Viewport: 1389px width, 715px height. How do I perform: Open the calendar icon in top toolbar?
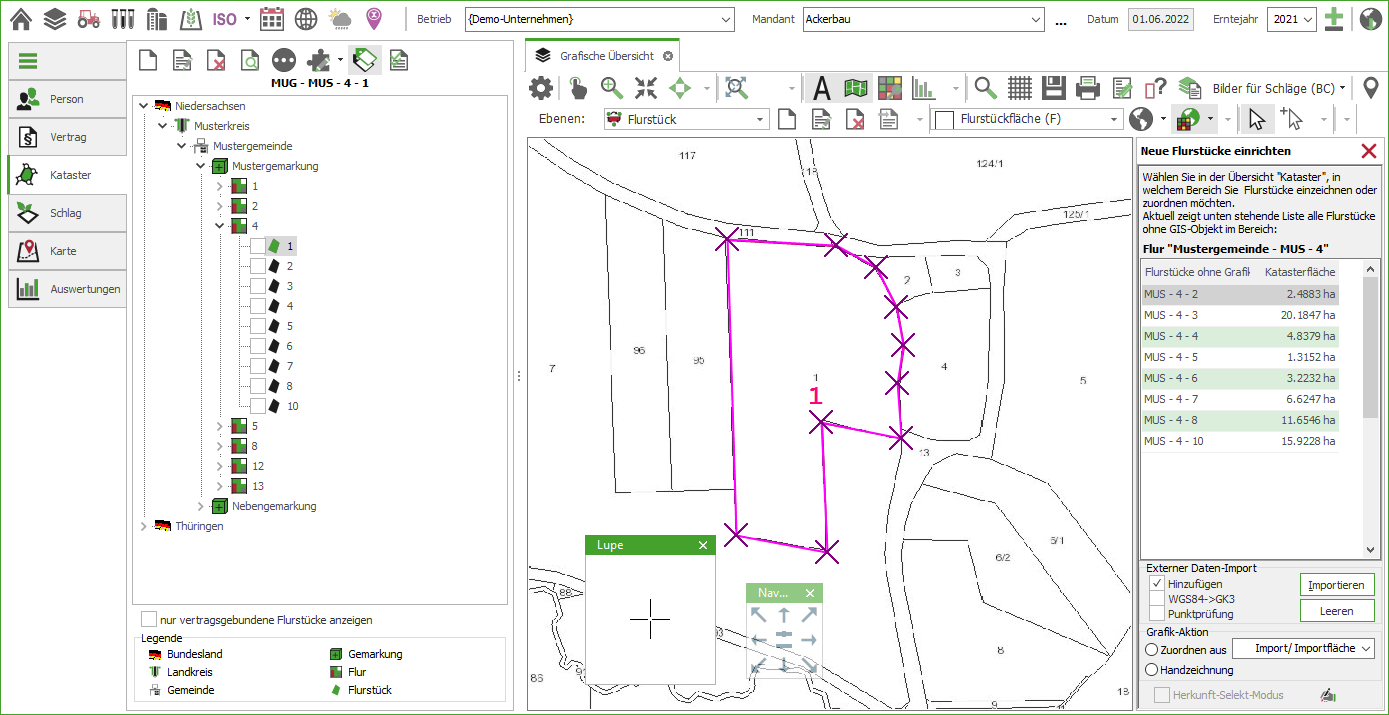pyautogui.click(x=272, y=19)
